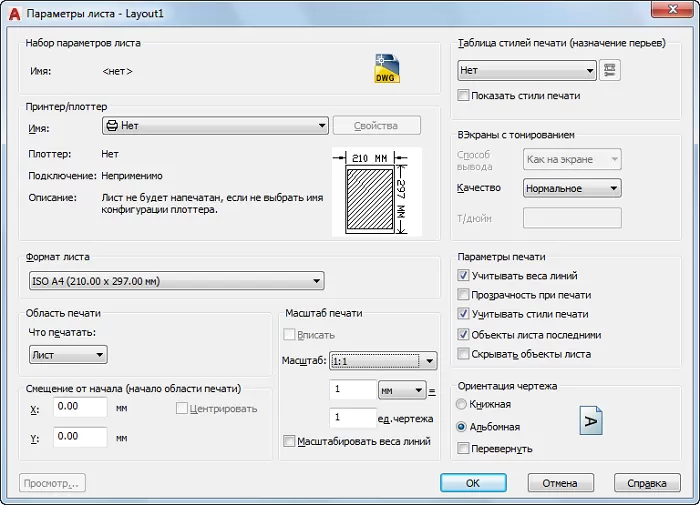Click the Просмотр... button
Screen dimensions: 700x505
tap(52, 483)
